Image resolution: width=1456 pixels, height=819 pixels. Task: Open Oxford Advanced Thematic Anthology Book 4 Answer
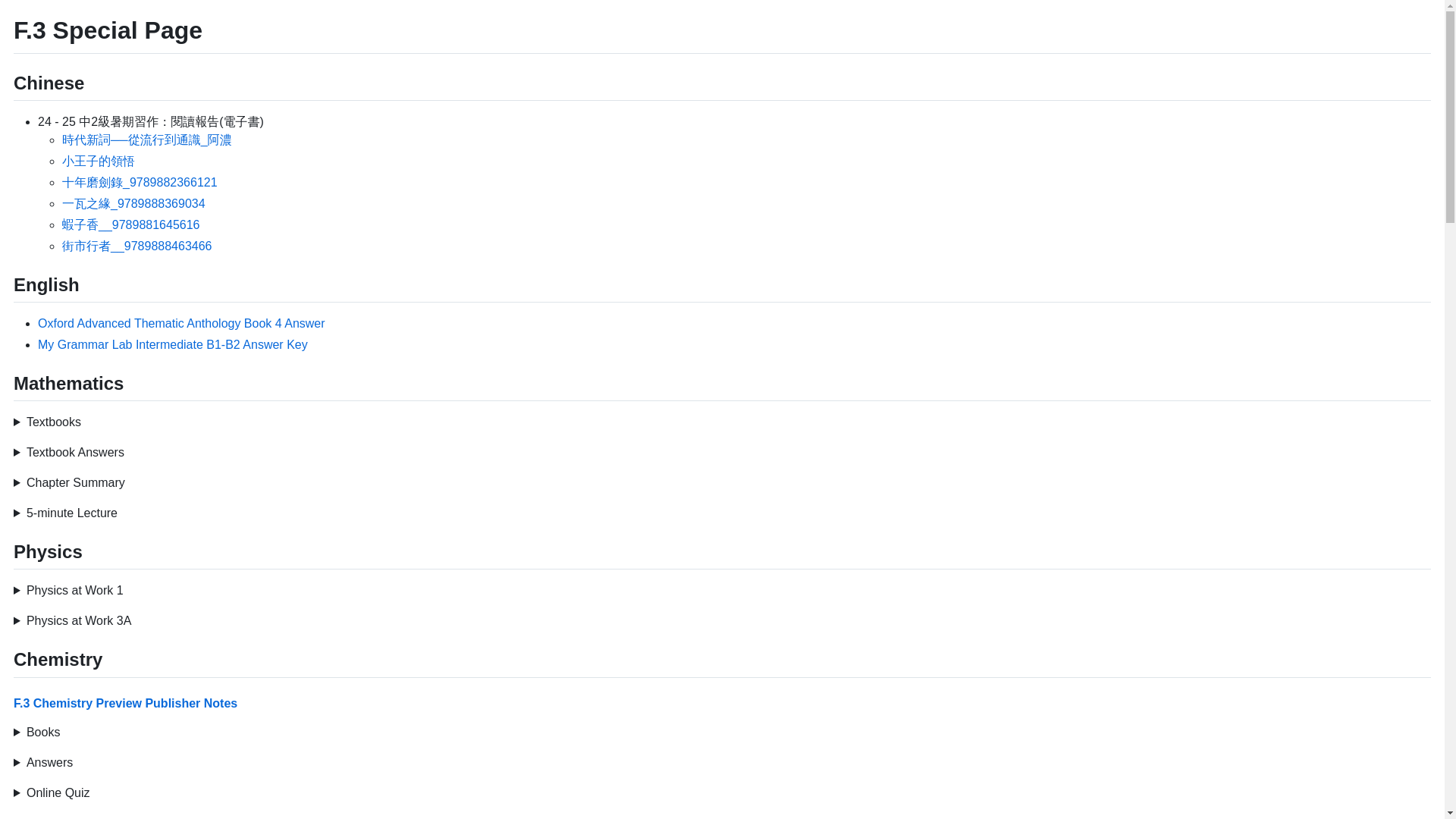(x=181, y=324)
